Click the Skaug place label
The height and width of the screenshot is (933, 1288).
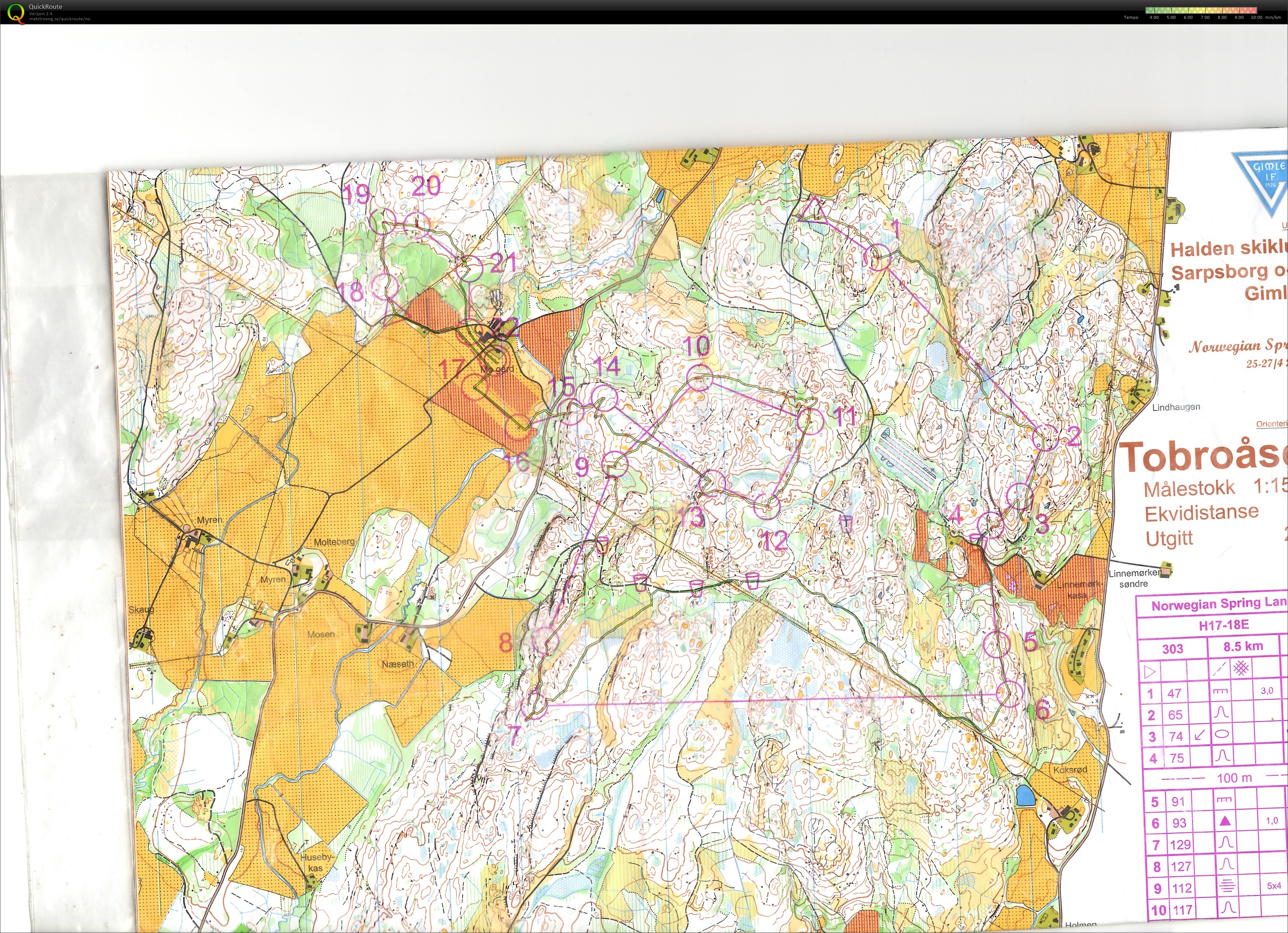(141, 609)
